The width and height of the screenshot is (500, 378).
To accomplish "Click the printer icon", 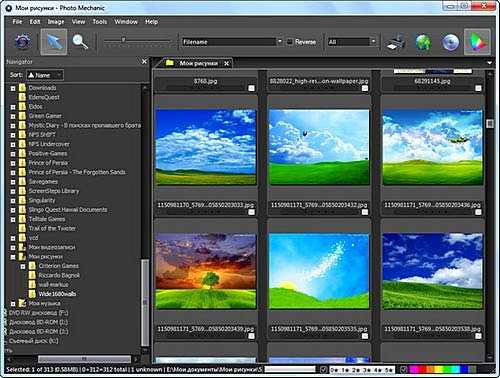I will point(396,42).
